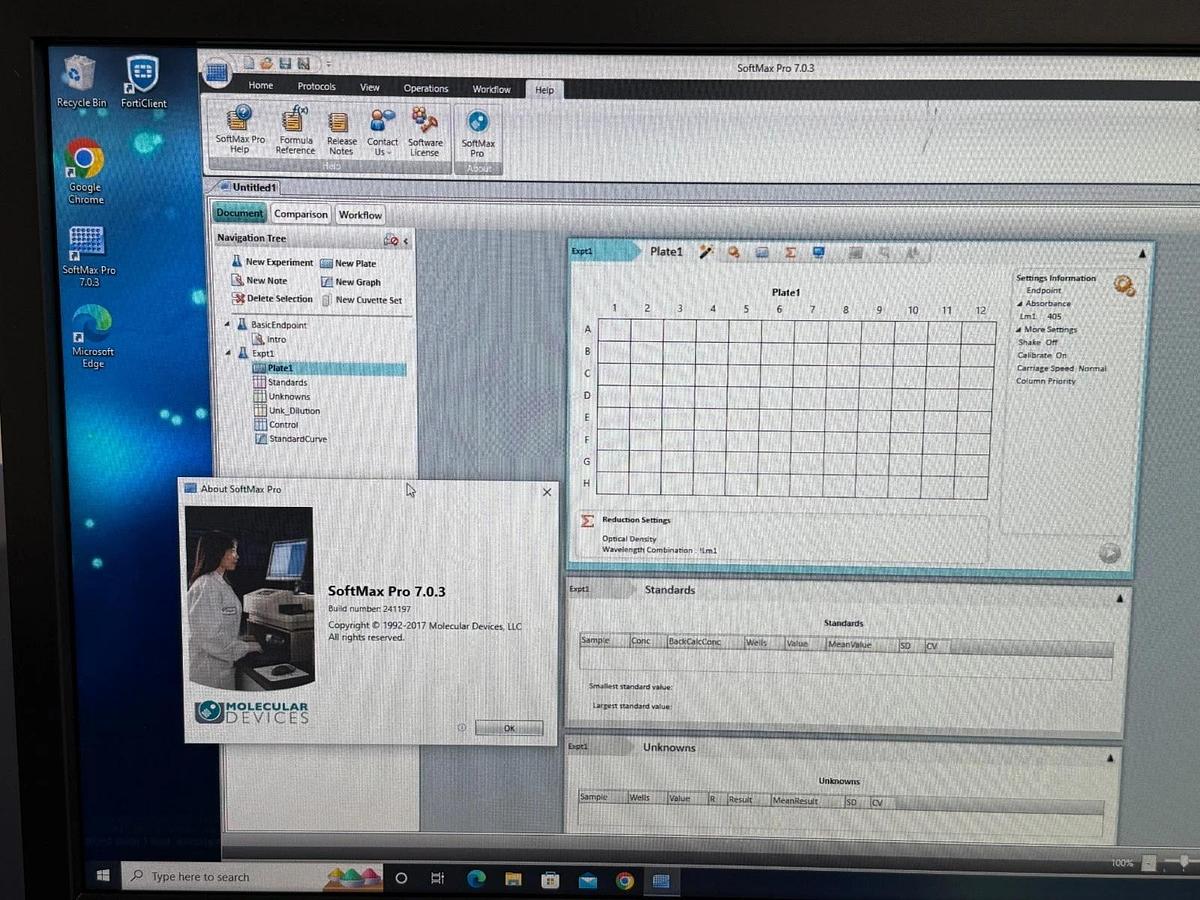Click the zoom slider in the status bar
This screenshot has height=900, width=1200.
[x=1184, y=861]
